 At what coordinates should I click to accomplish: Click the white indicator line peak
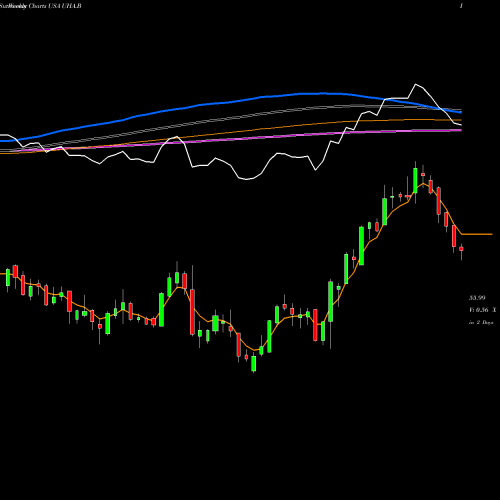click(416, 85)
